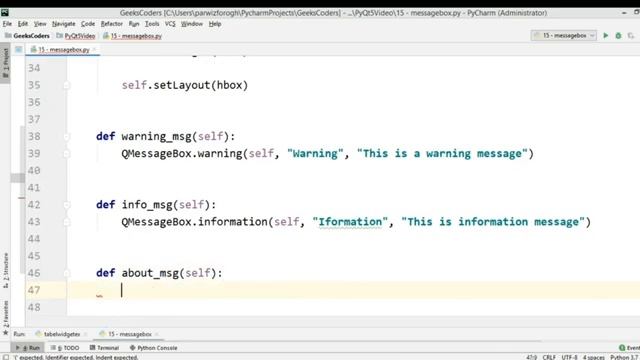Click the run with coverage icon
This screenshot has width=640, height=360.
coord(631,36)
